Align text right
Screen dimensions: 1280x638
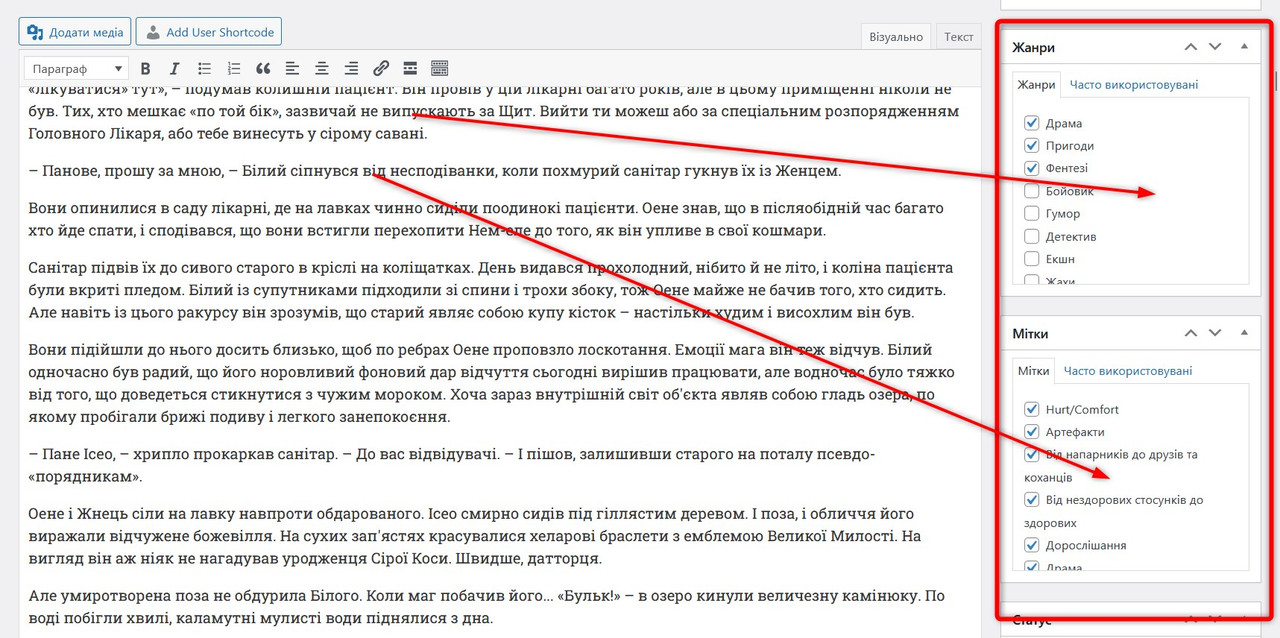351,69
